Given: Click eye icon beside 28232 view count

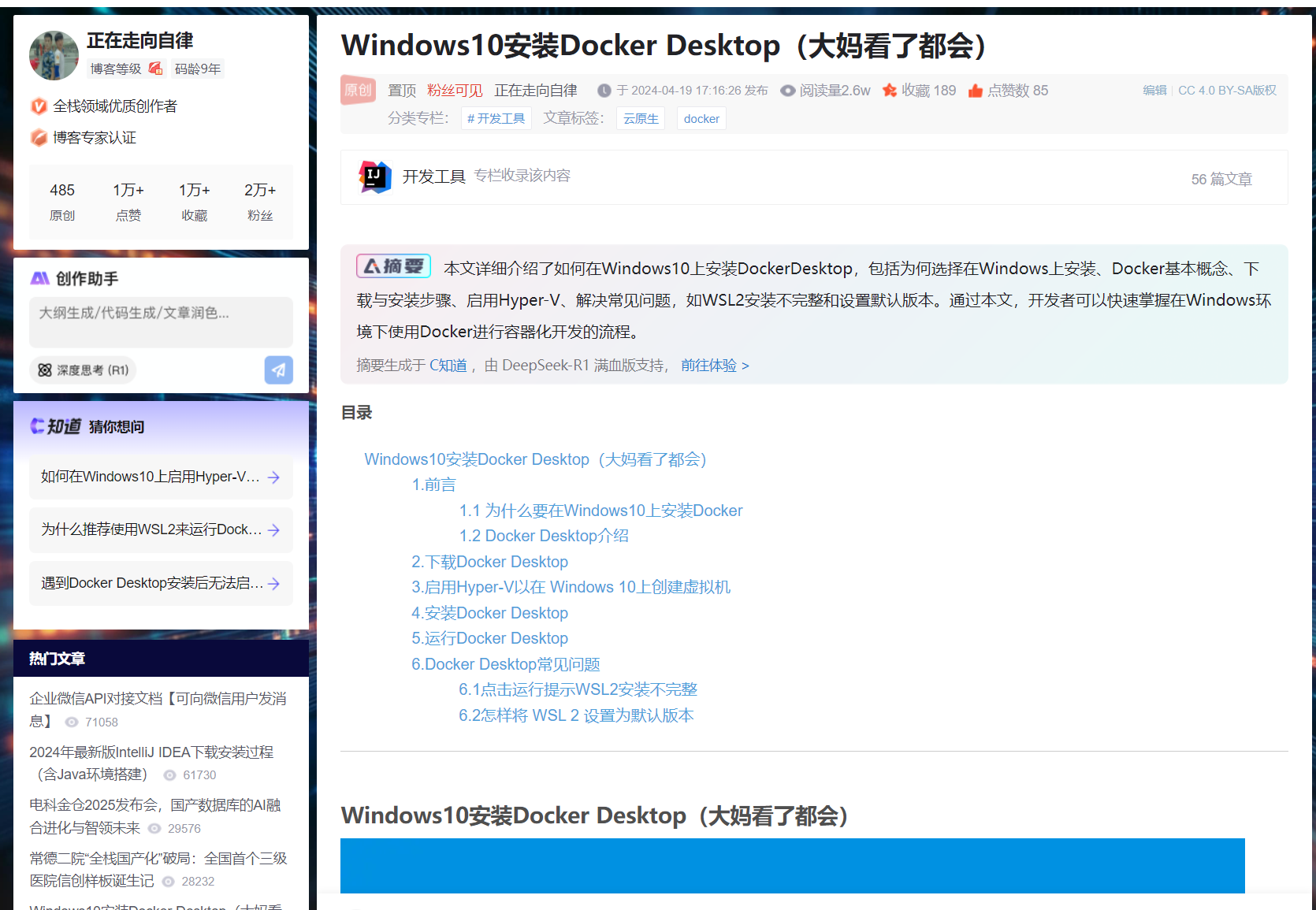Looking at the screenshot, I should click(168, 882).
